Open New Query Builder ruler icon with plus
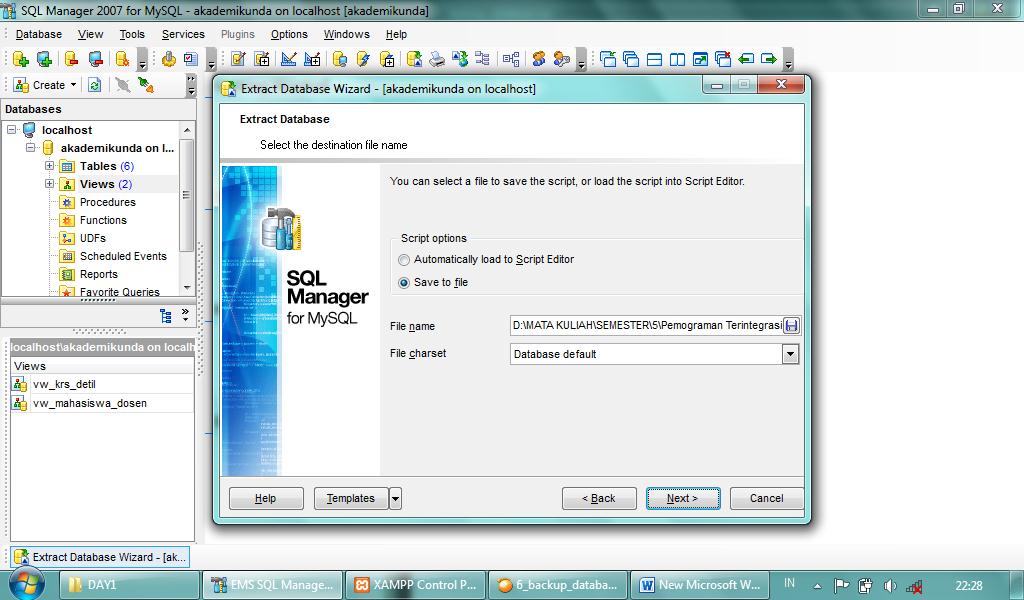The image size is (1024, 600). point(313,59)
